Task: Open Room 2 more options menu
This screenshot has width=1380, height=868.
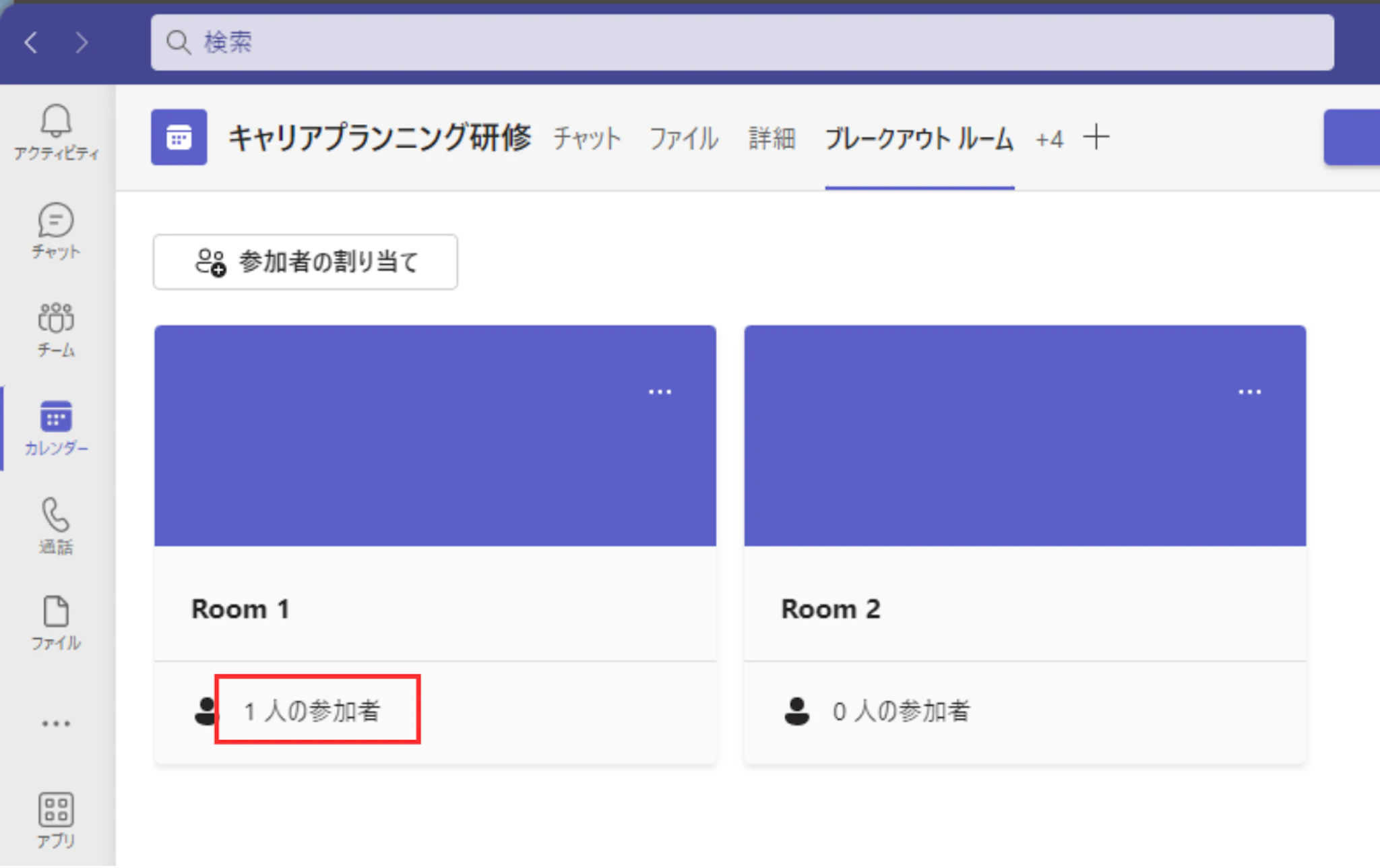Action: coord(1249,392)
